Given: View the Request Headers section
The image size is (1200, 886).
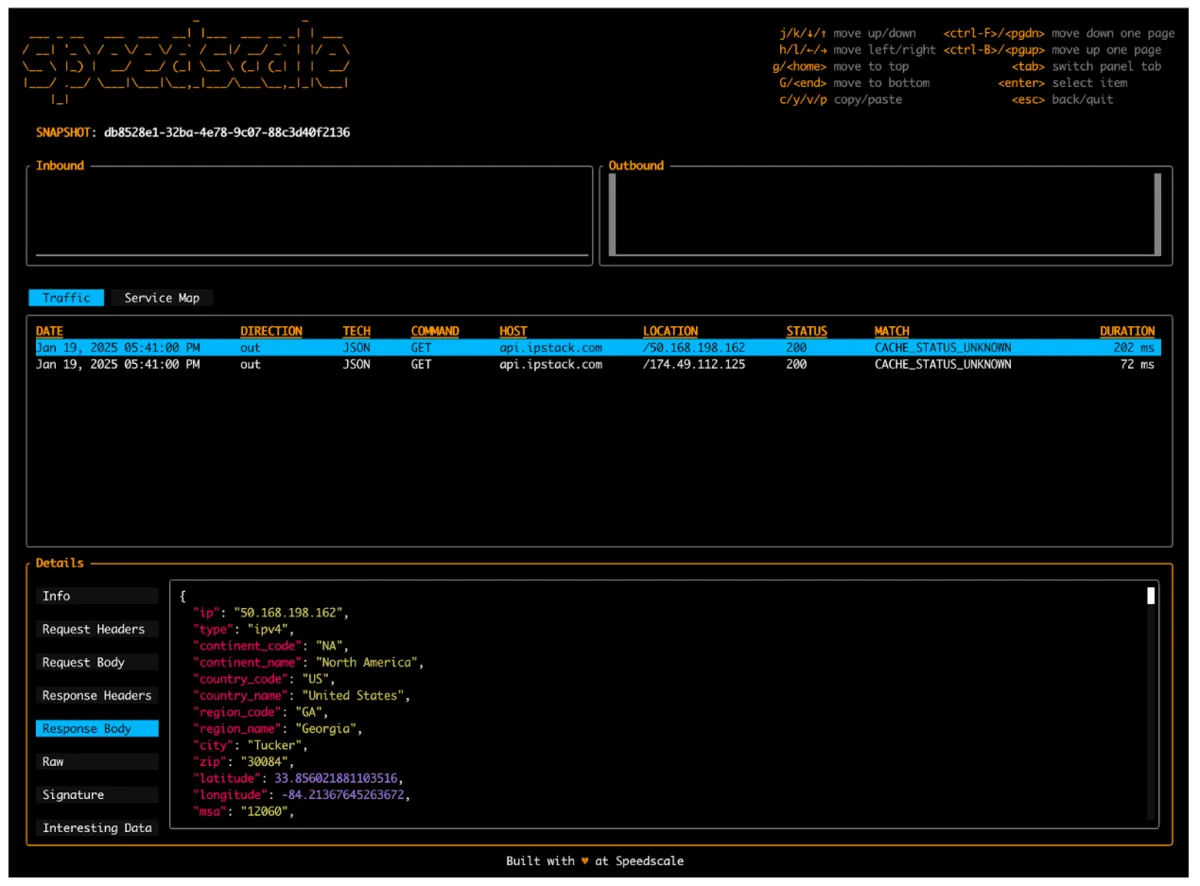Looking at the screenshot, I should [96, 628].
